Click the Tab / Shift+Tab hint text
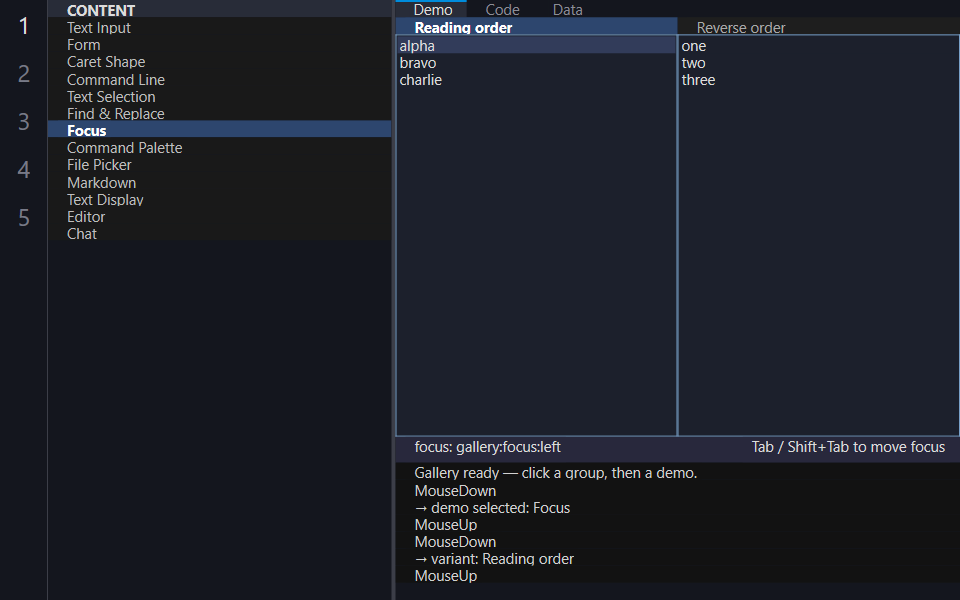The image size is (960, 600). [848, 447]
